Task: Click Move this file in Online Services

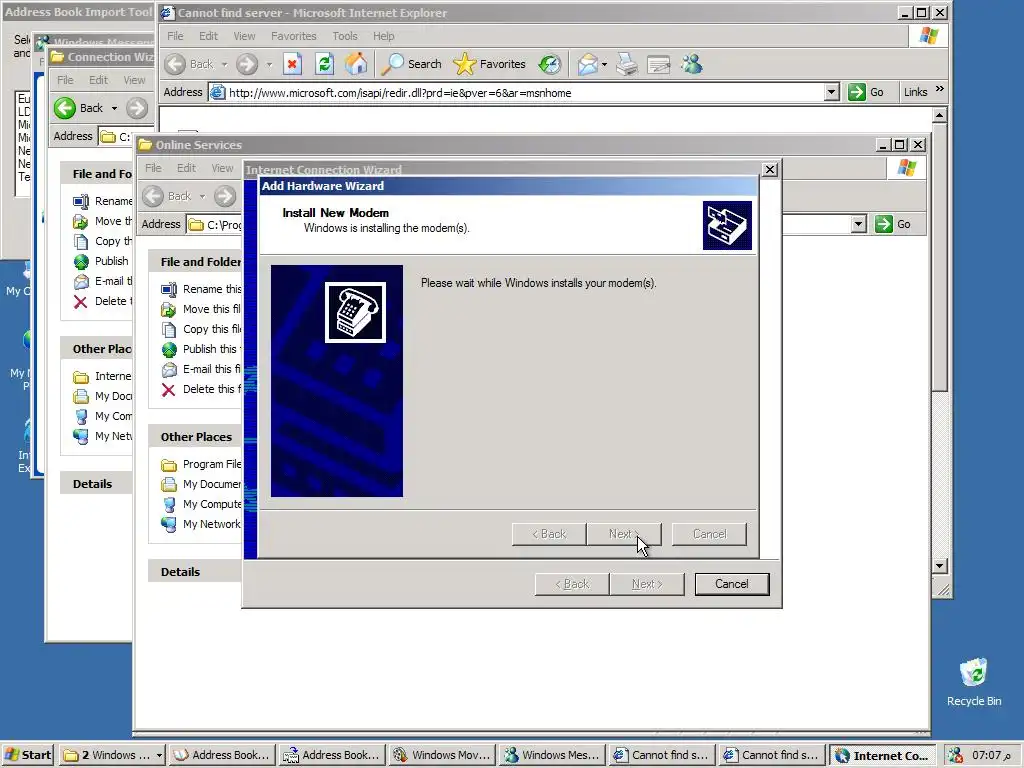Action: pyautogui.click(x=200, y=309)
